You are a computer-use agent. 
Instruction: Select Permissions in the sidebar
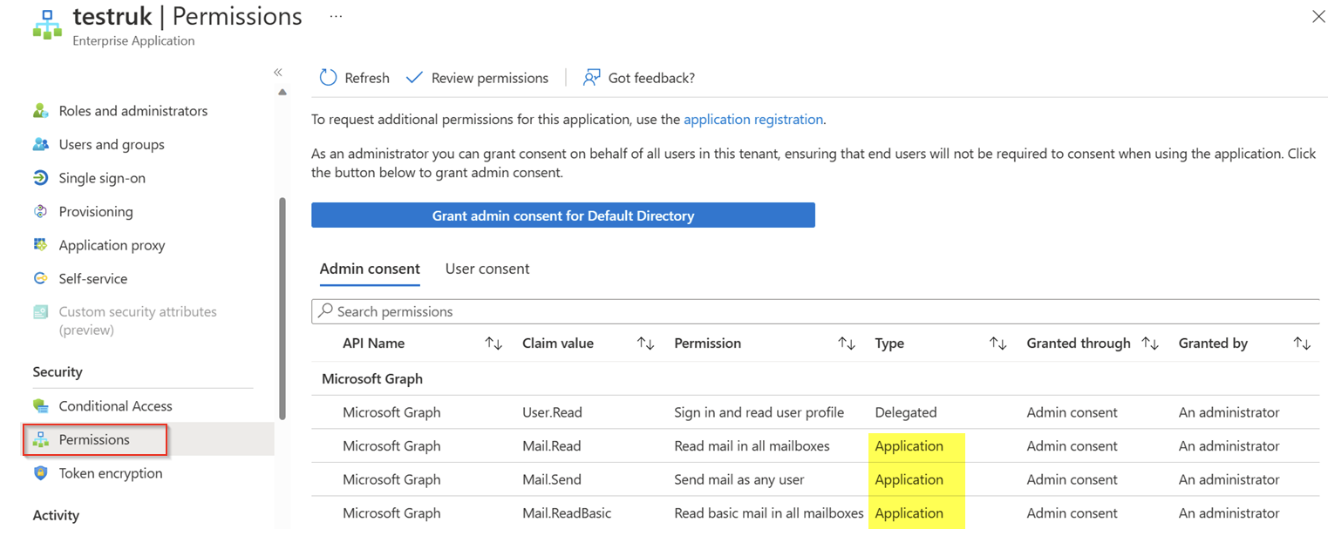pyautogui.click(x=94, y=440)
